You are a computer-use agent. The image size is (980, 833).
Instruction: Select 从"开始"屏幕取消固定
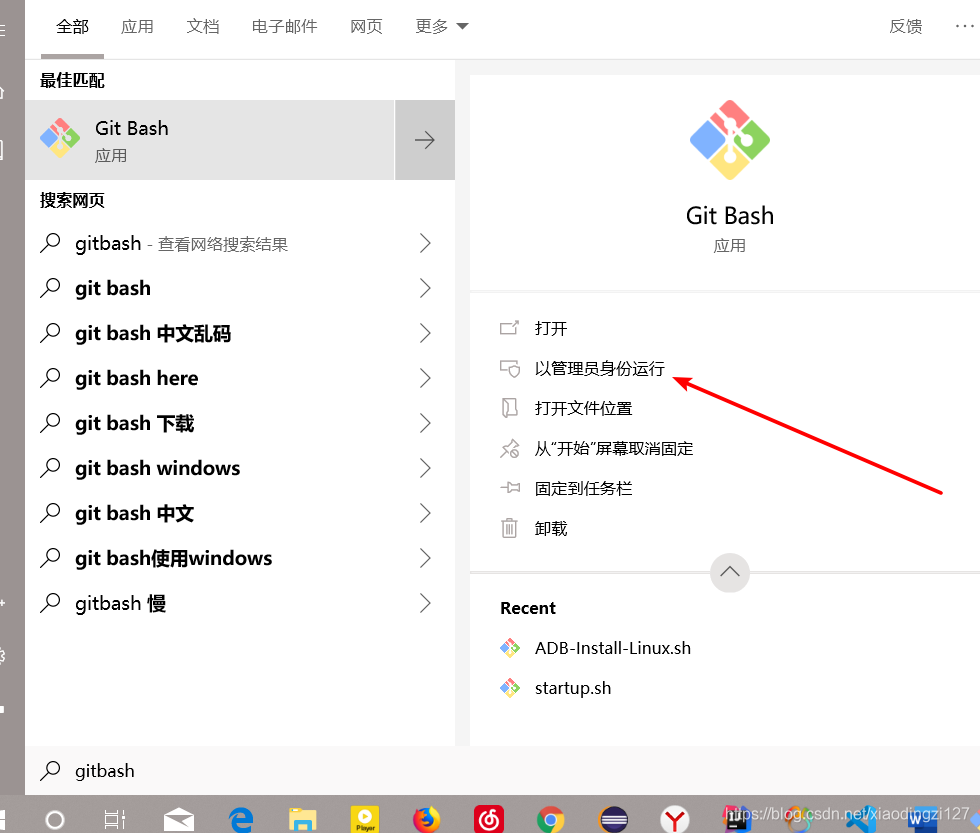[614, 449]
